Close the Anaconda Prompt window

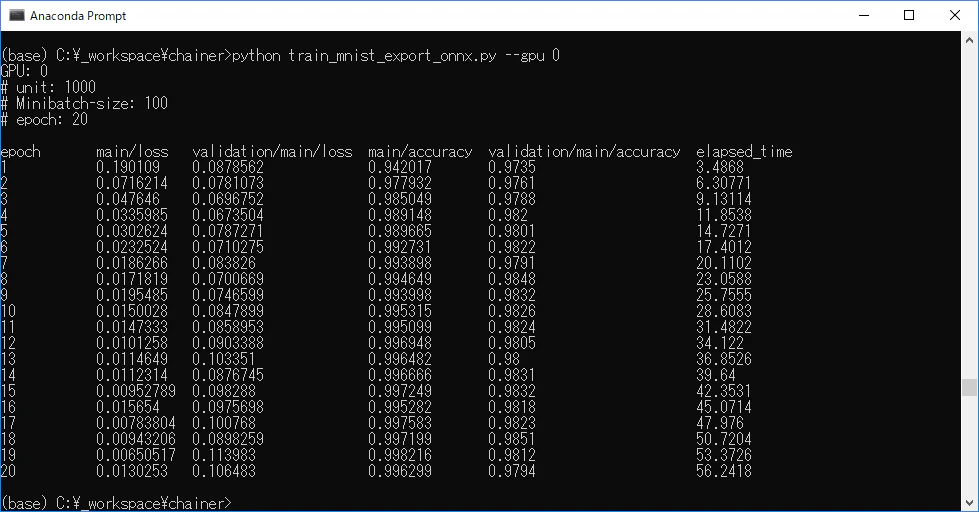coord(955,15)
